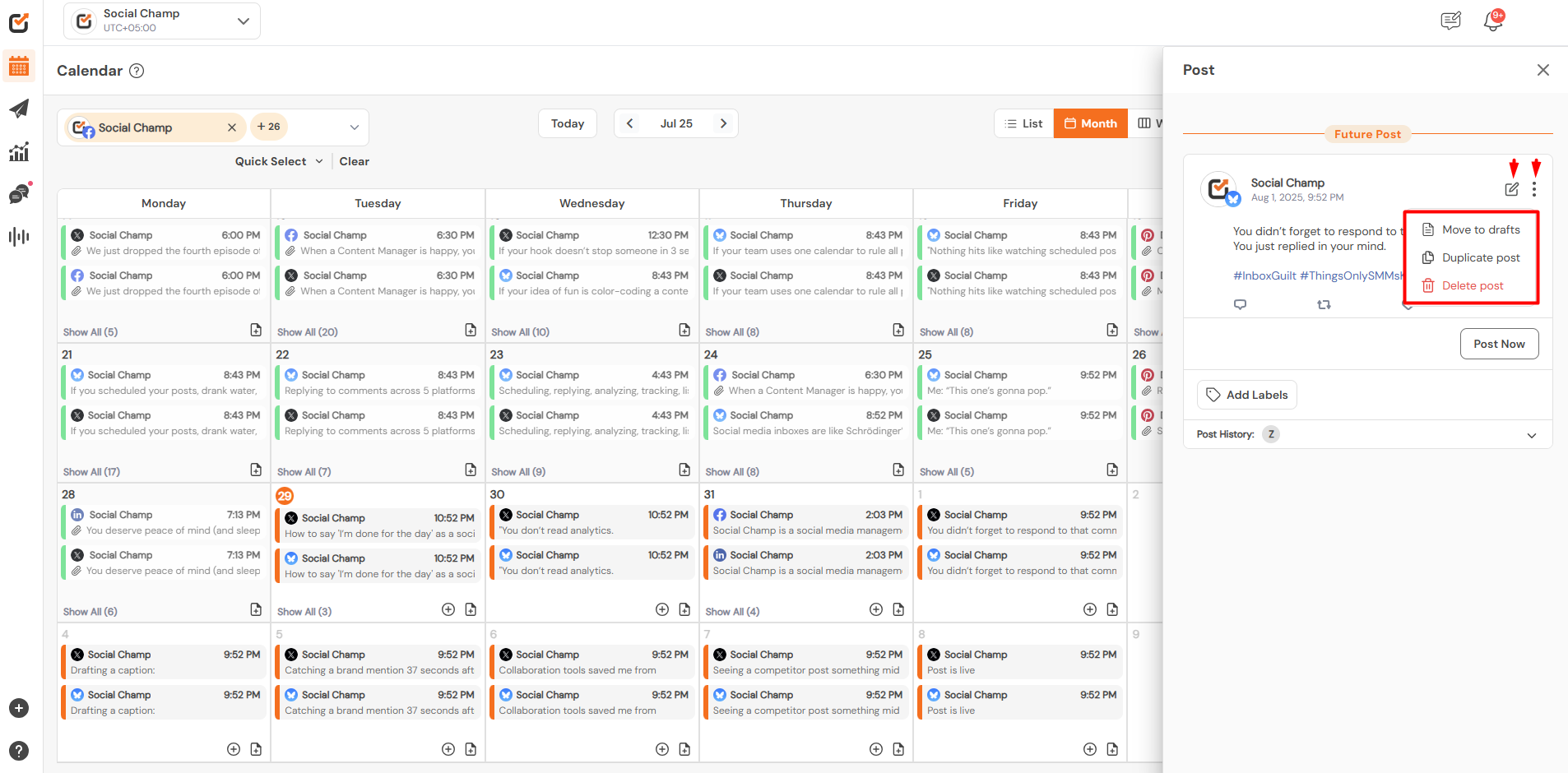Add note on Monday first week
Viewport: 1568px width, 773px height.
256,330
